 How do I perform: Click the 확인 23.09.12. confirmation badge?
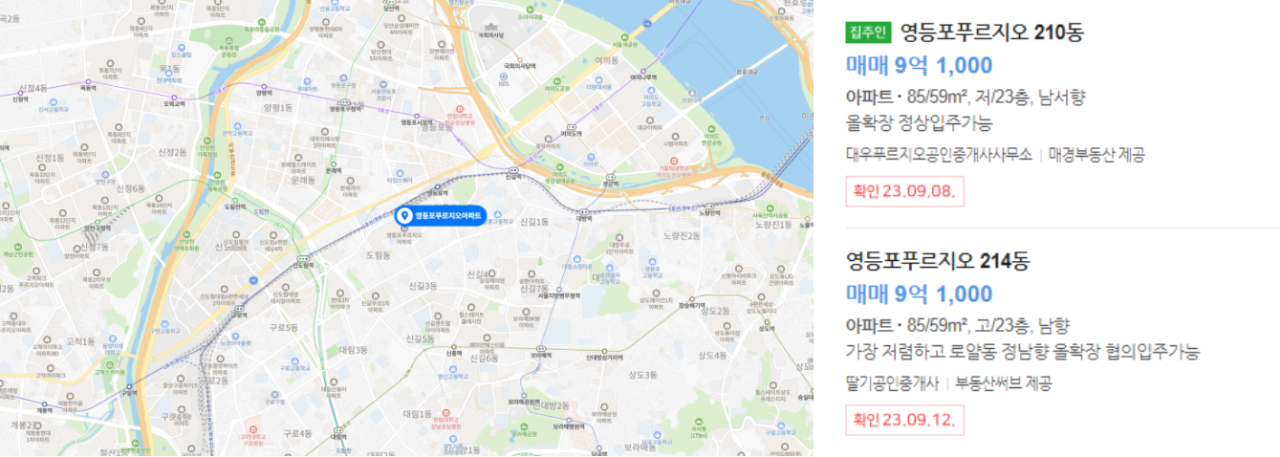(905, 419)
